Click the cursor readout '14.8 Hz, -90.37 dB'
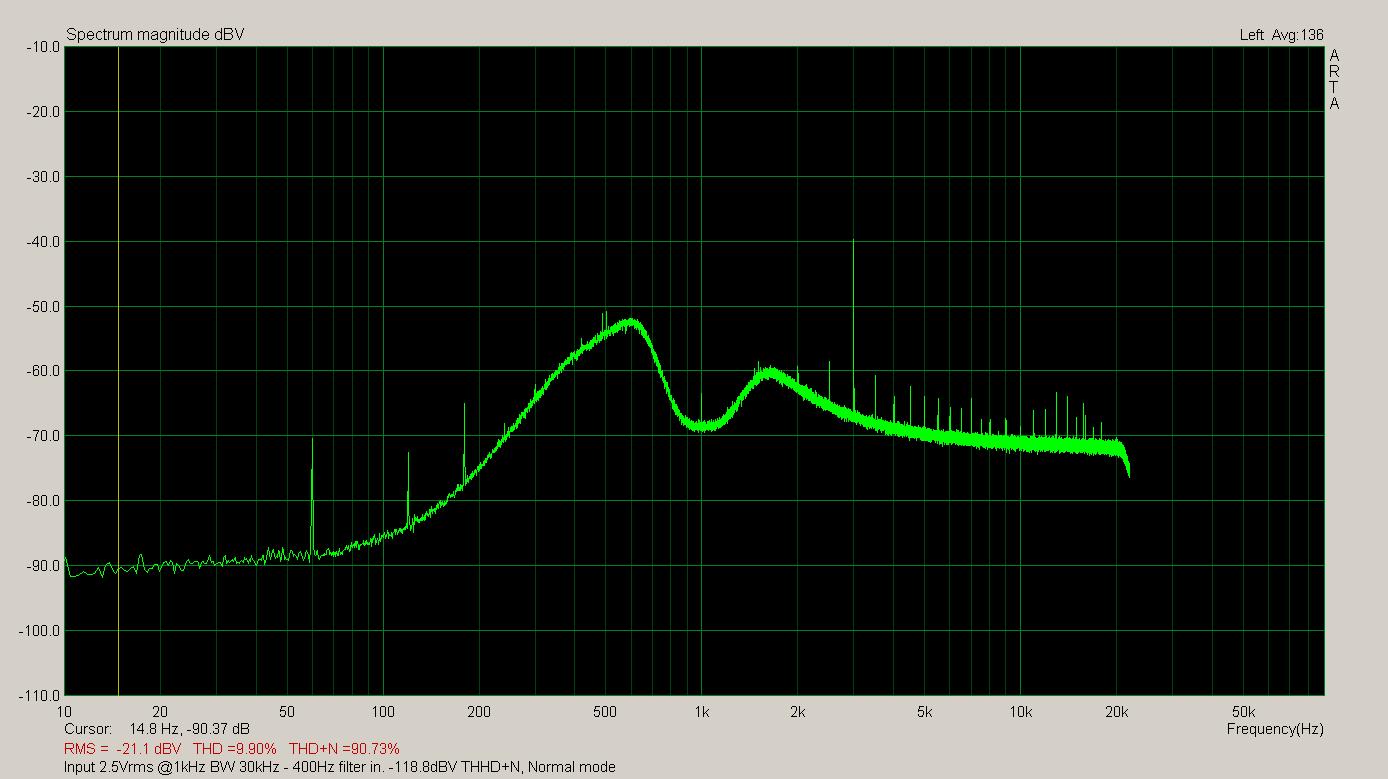This screenshot has height=779, width=1388. 190,729
